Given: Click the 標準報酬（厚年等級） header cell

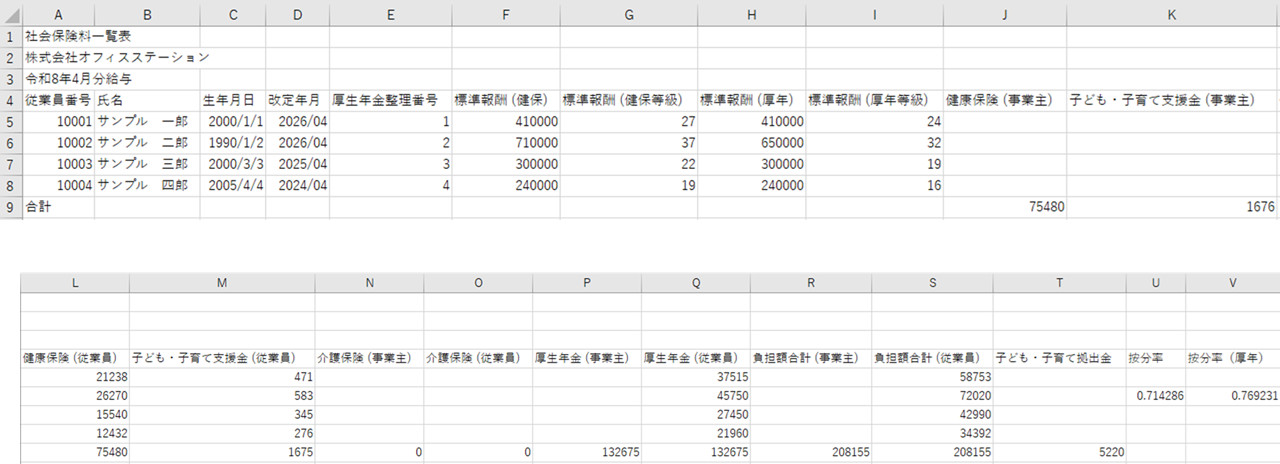Looking at the screenshot, I should pos(874,100).
